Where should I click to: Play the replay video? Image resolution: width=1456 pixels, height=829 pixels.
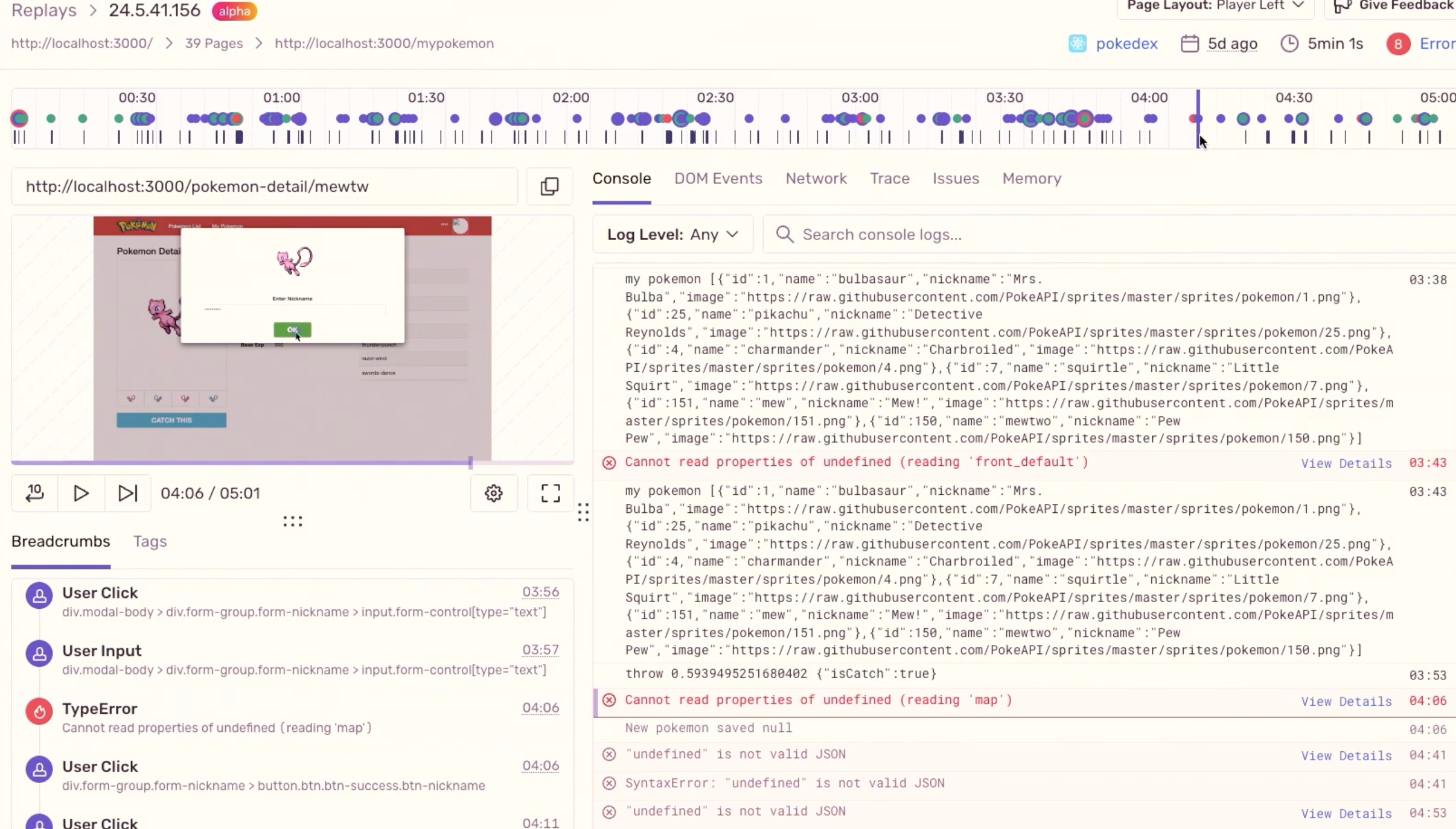[81, 493]
